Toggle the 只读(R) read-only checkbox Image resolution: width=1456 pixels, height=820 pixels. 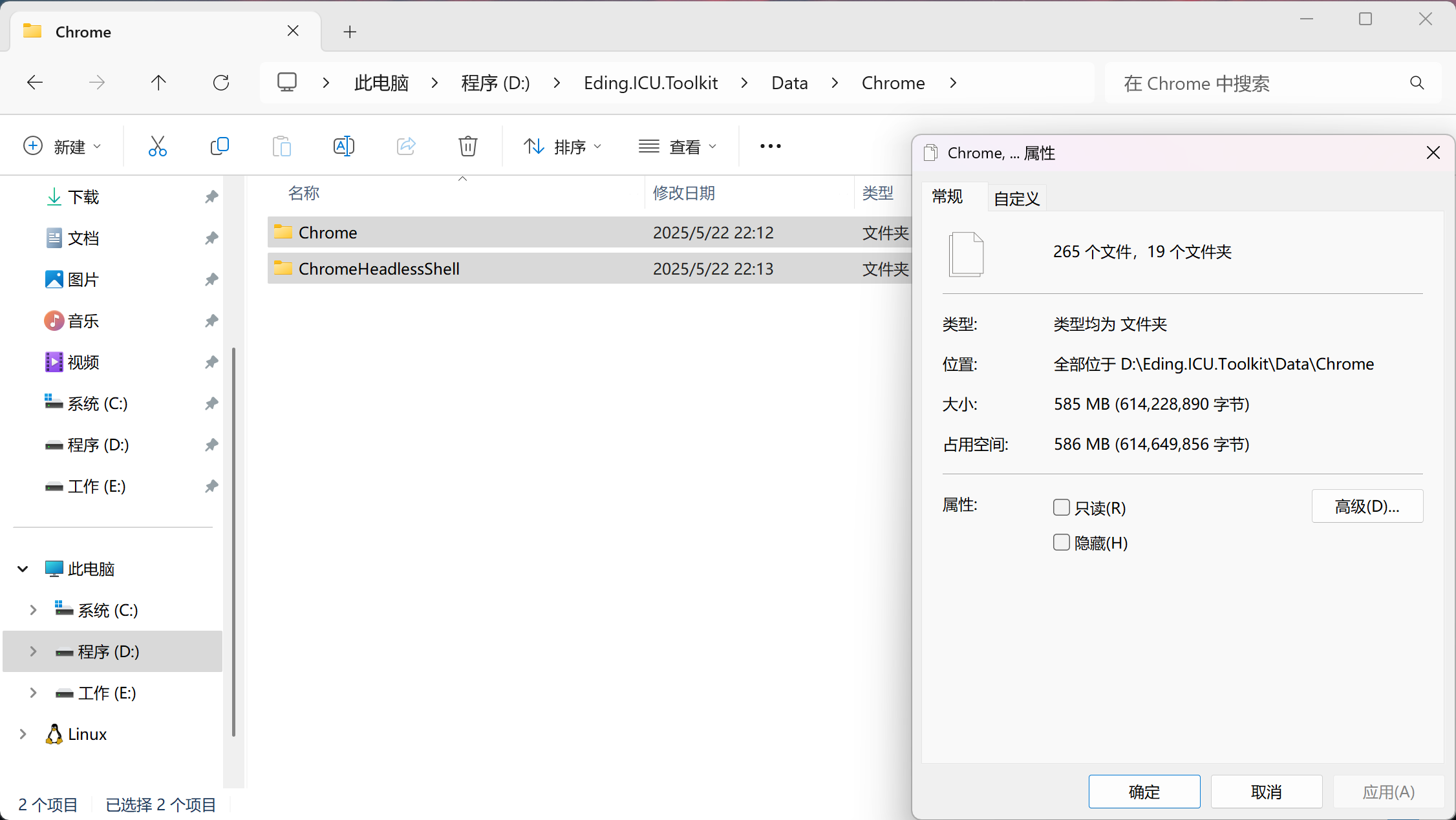[1062, 508]
